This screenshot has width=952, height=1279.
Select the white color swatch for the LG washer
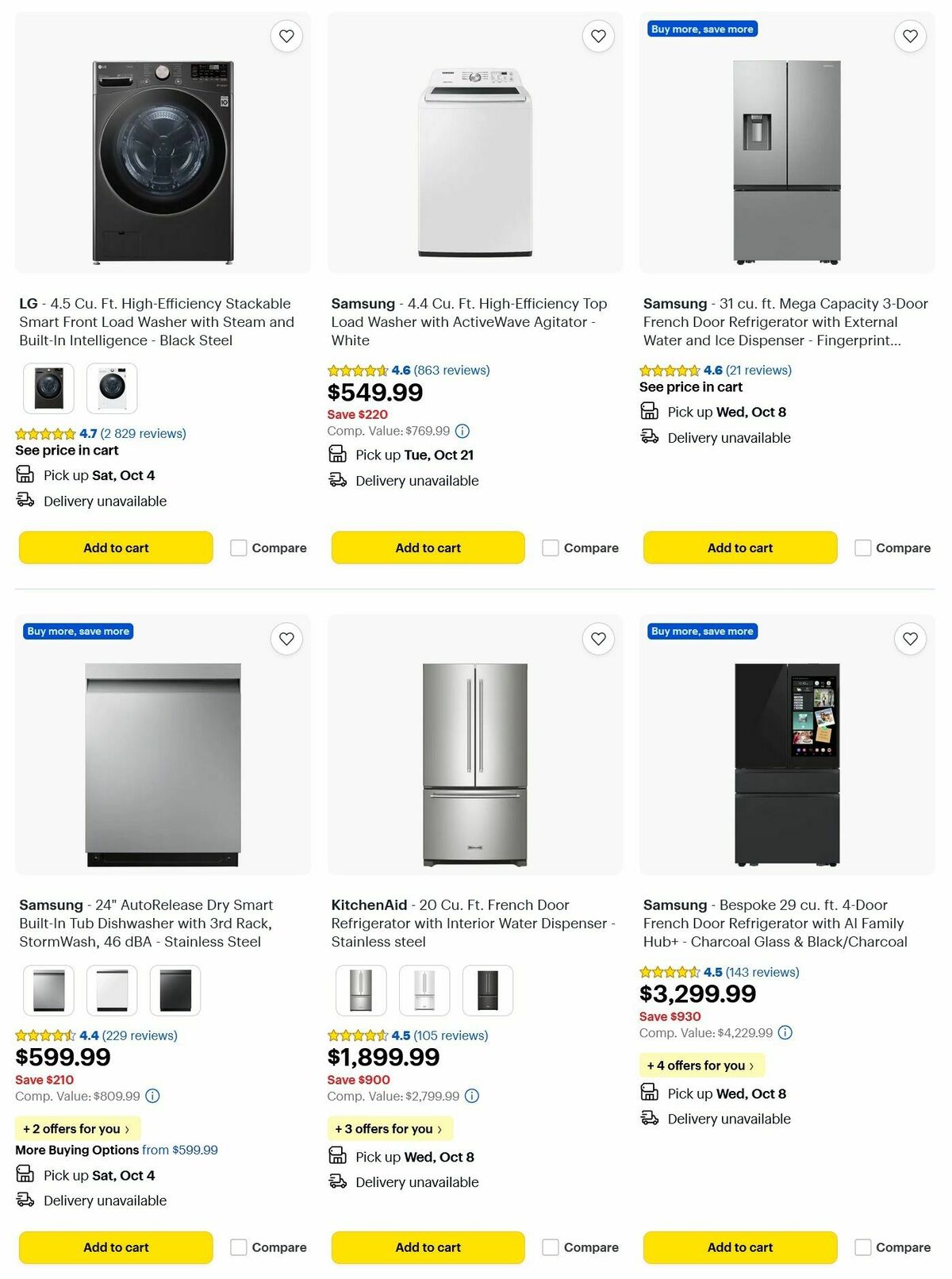[111, 388]
